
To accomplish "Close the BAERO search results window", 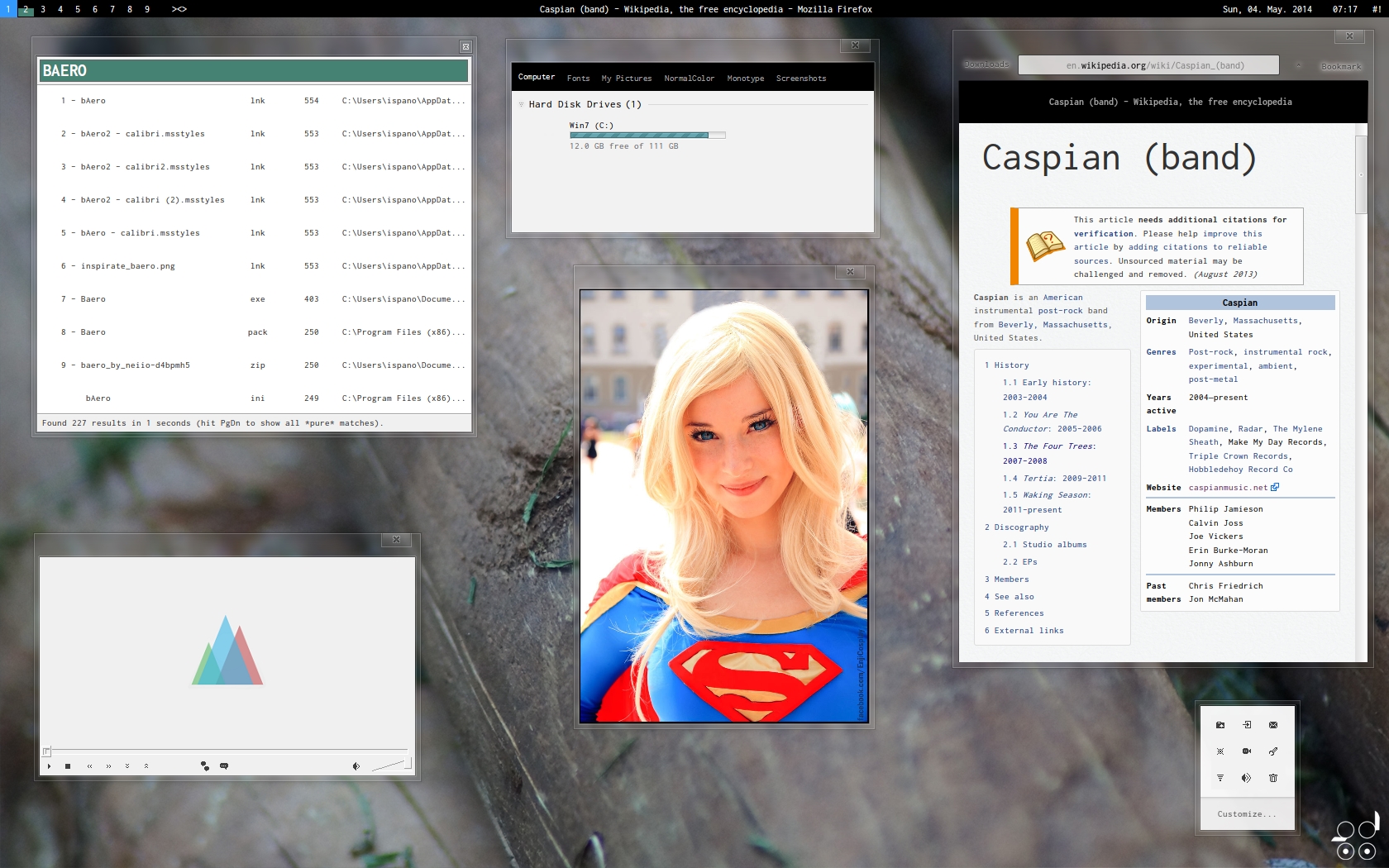I will click(x=465, y=47).
